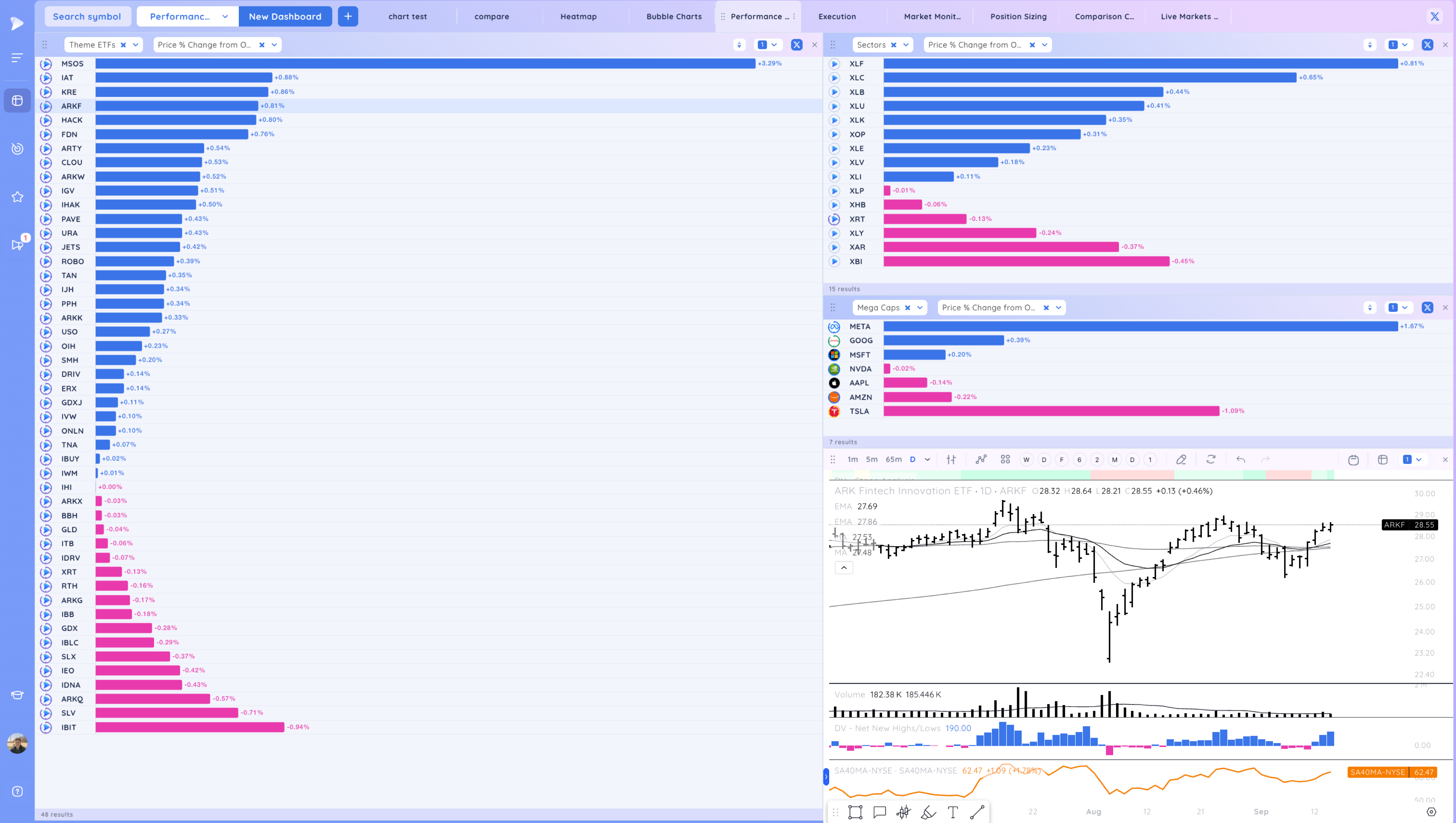Viewport: 1456px width, 823px height.
Task: Expand the Sectors list dropdown
Action: point(906,45)
